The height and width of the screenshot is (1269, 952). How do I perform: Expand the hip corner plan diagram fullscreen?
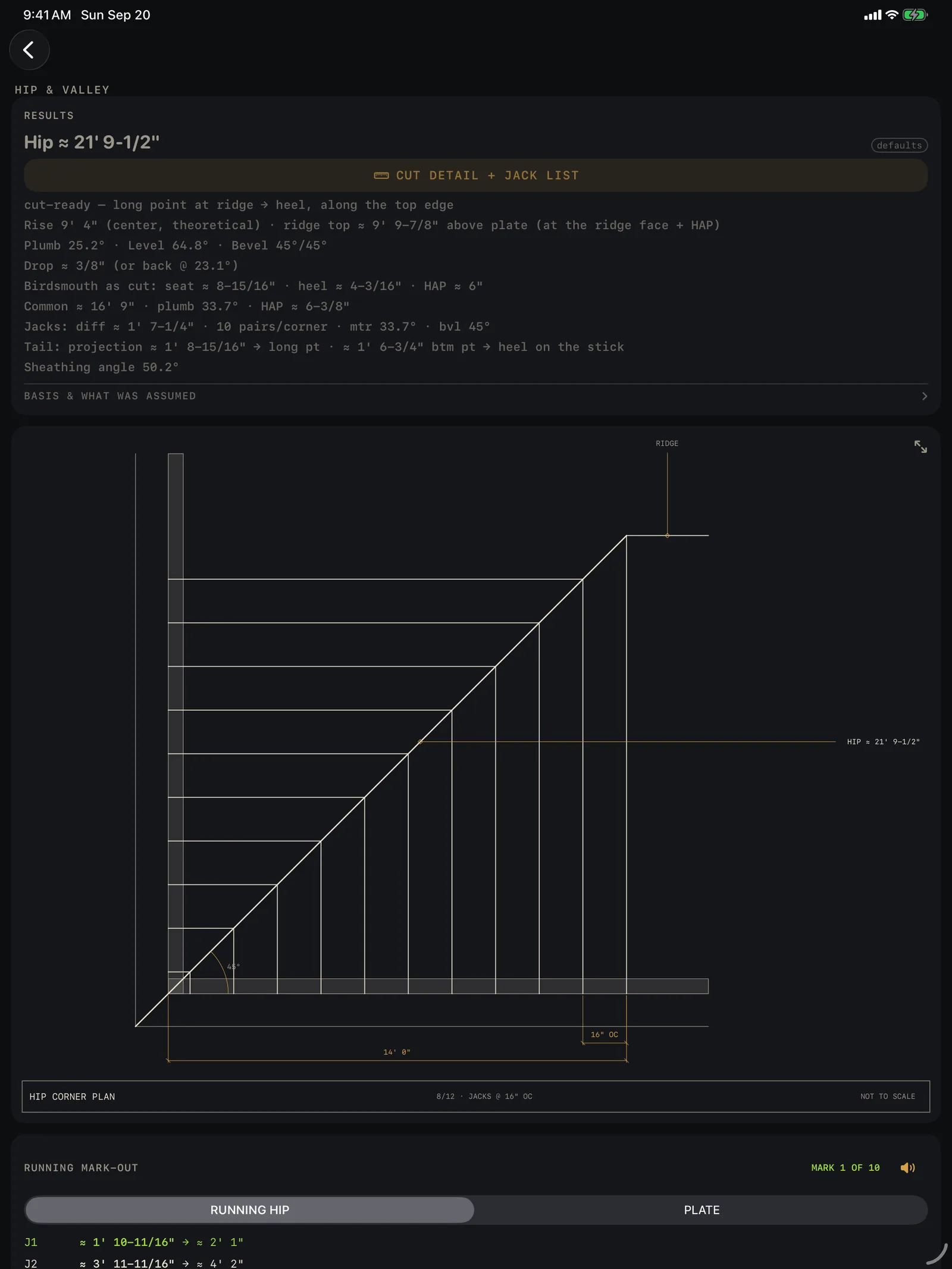point(920,447)
